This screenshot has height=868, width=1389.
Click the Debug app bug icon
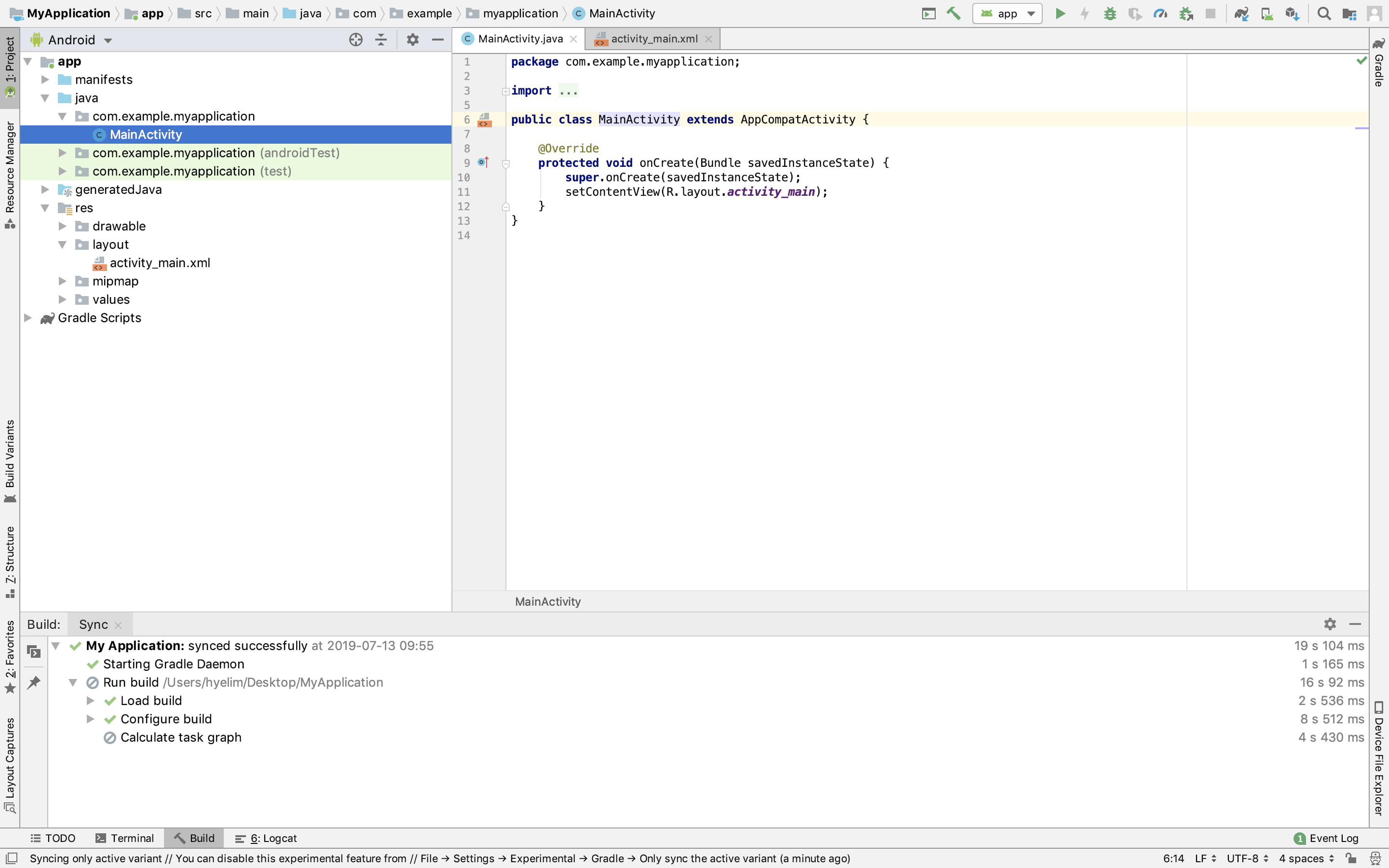[1109, 13]
